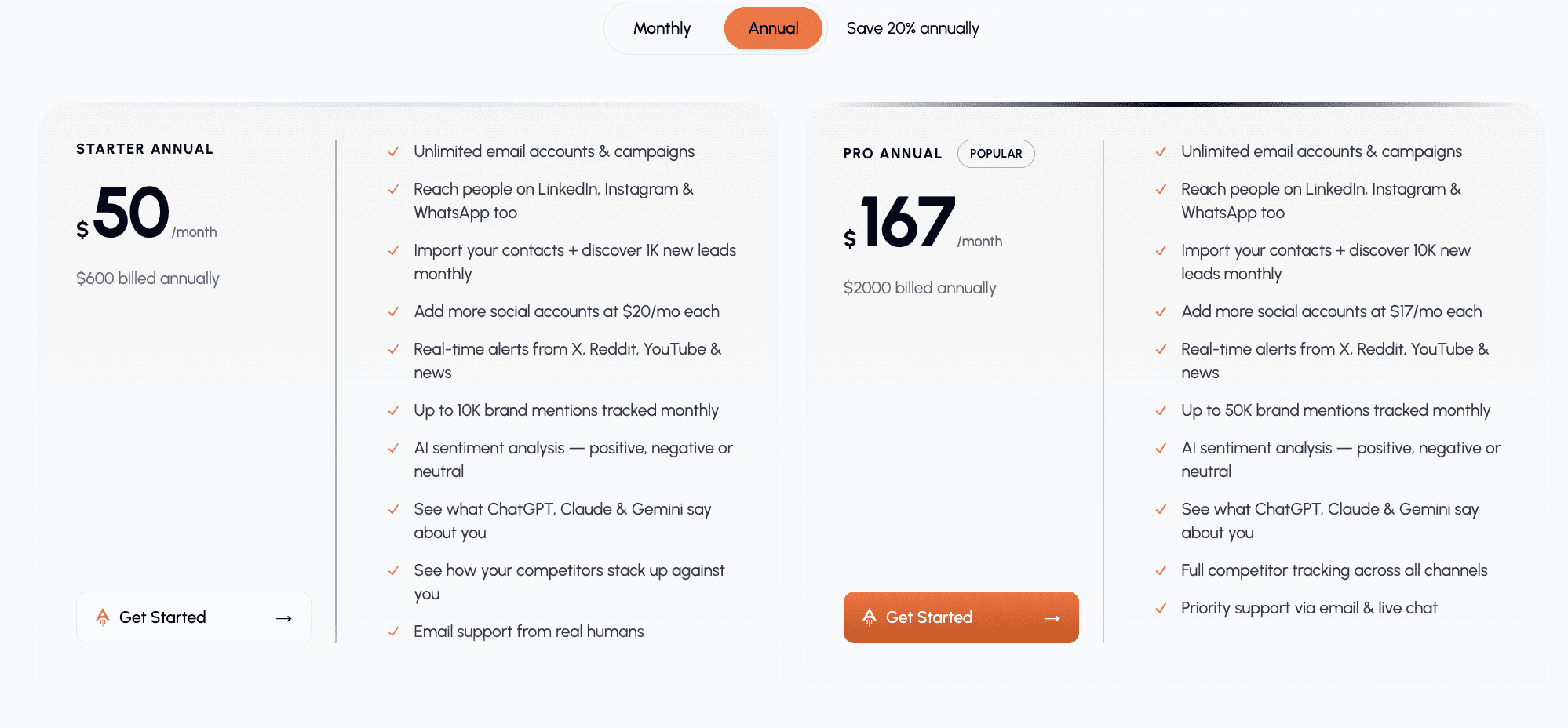
Task: Click checkmark beside Starter "Email support from real humans"
Action: pos(393,632)
